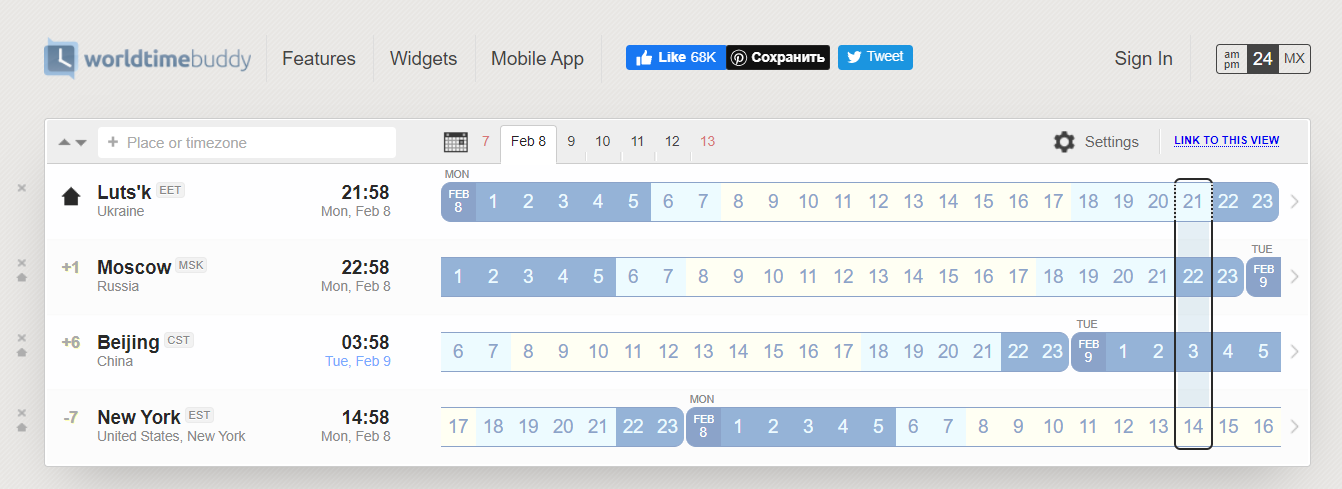The height and width of the screenshot is (489, 1342).
Task: Open the Features menu item
Action: (x=319, y=59)
